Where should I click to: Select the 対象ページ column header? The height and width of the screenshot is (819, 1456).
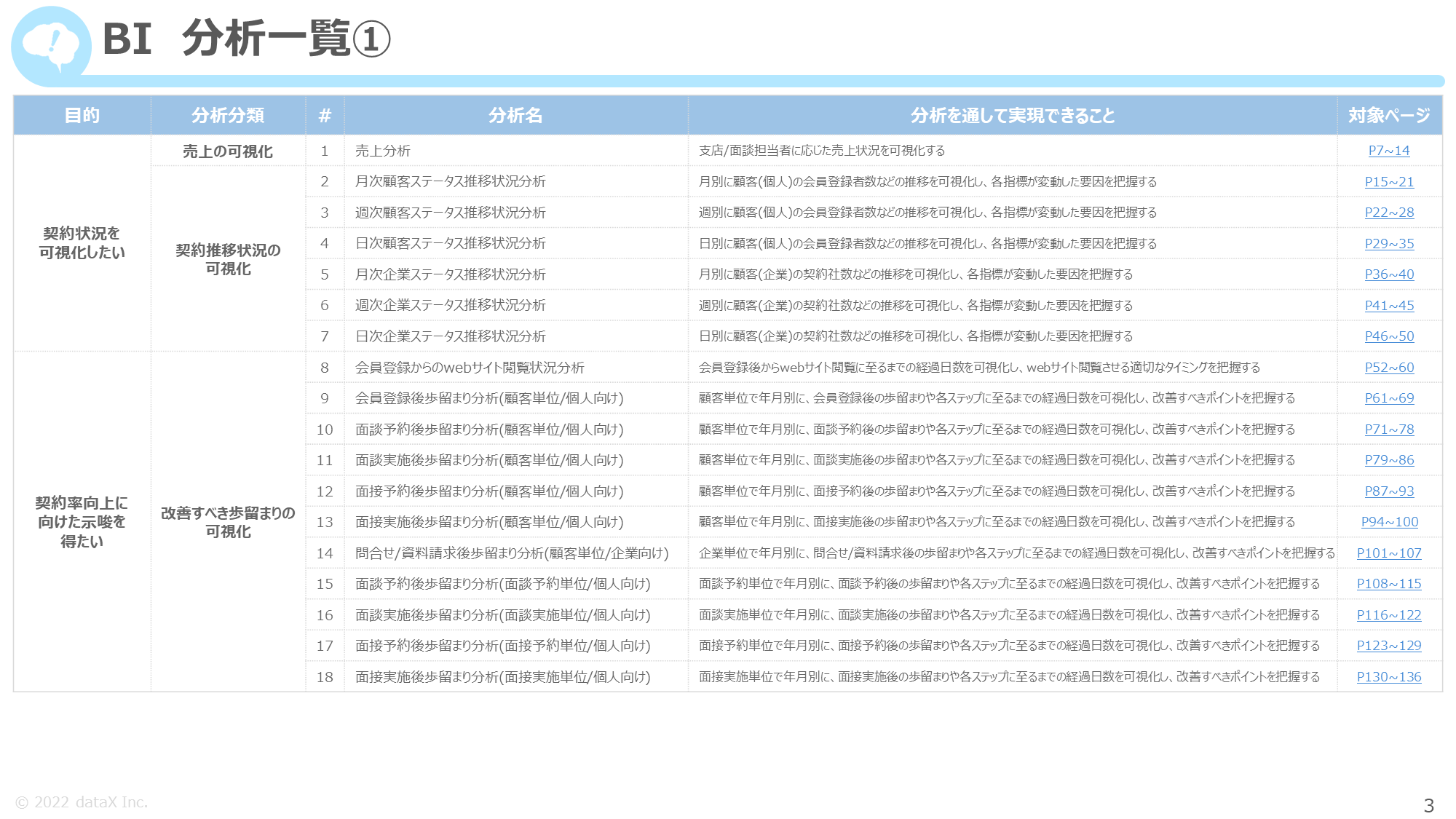coord(1389,115)
